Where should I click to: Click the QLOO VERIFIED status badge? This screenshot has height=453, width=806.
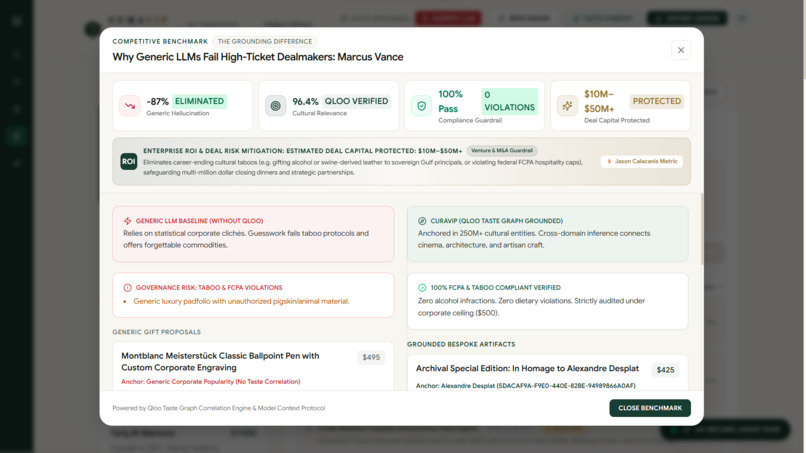pos(356,101)
